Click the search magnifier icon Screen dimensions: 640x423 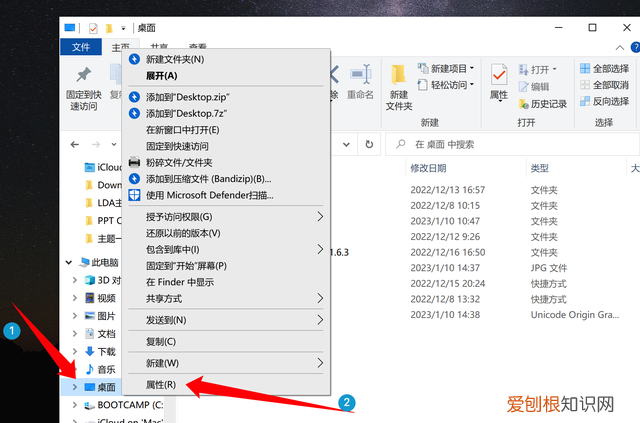click(401, 144)
